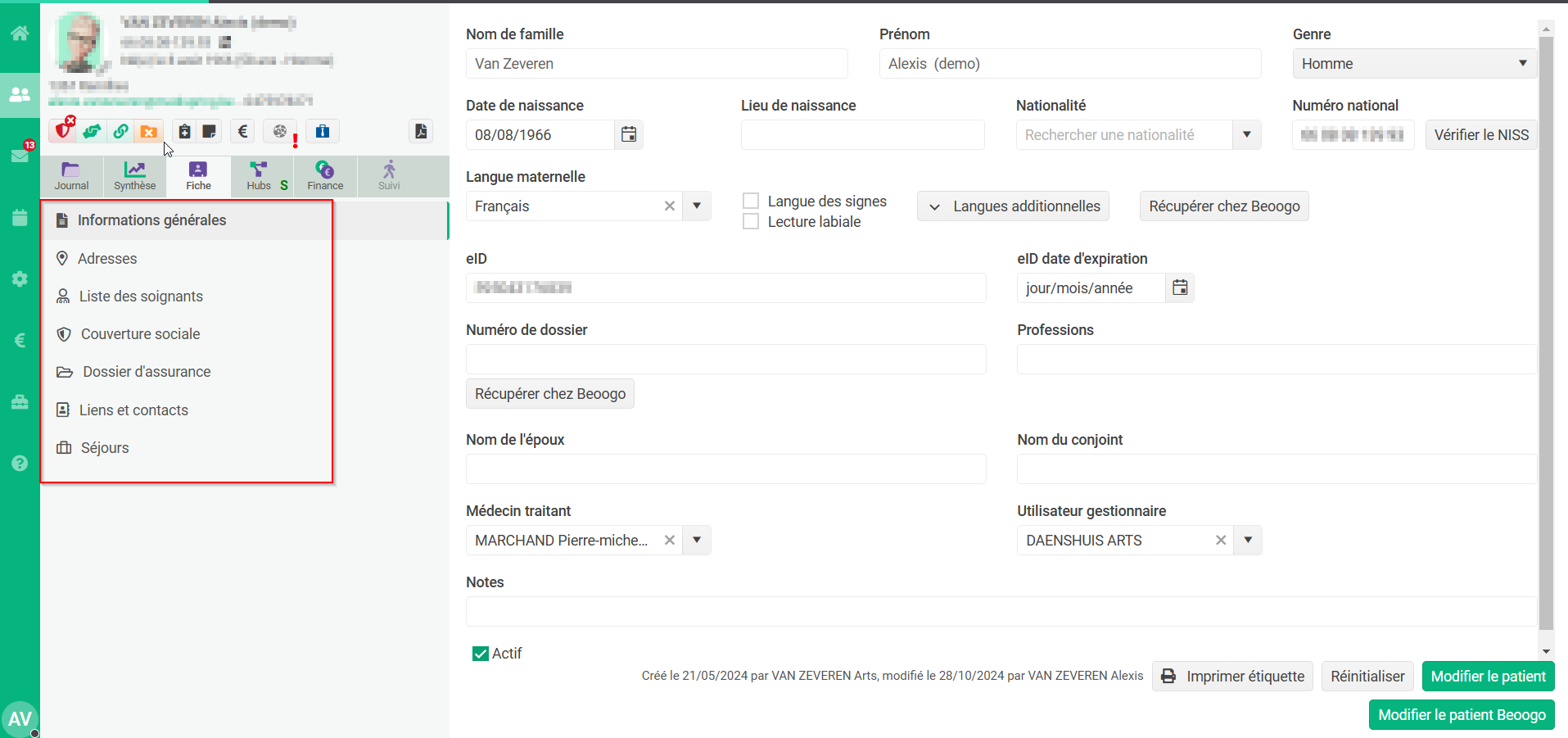
Task: Open the help question mark icon
Action: tap(20, 463)
